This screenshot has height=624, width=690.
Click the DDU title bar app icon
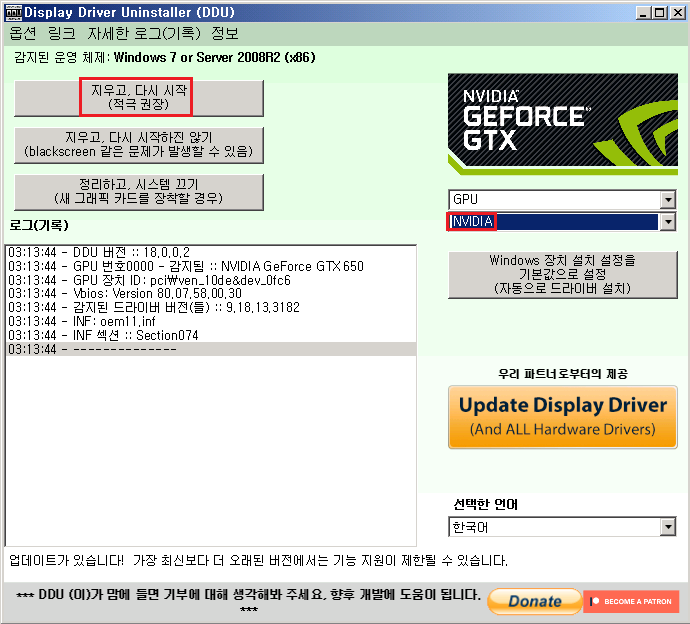13,13
